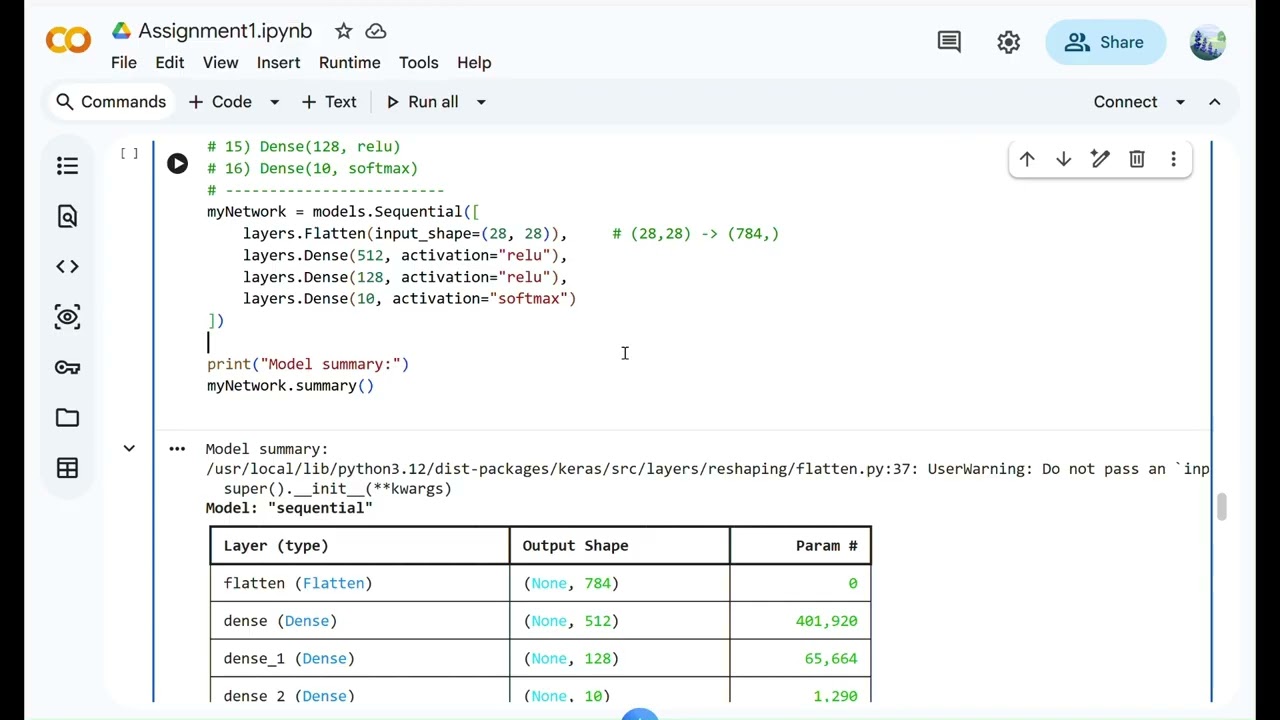Click the notebook vertical scrollbar thumb

(x=1221, y=507)
